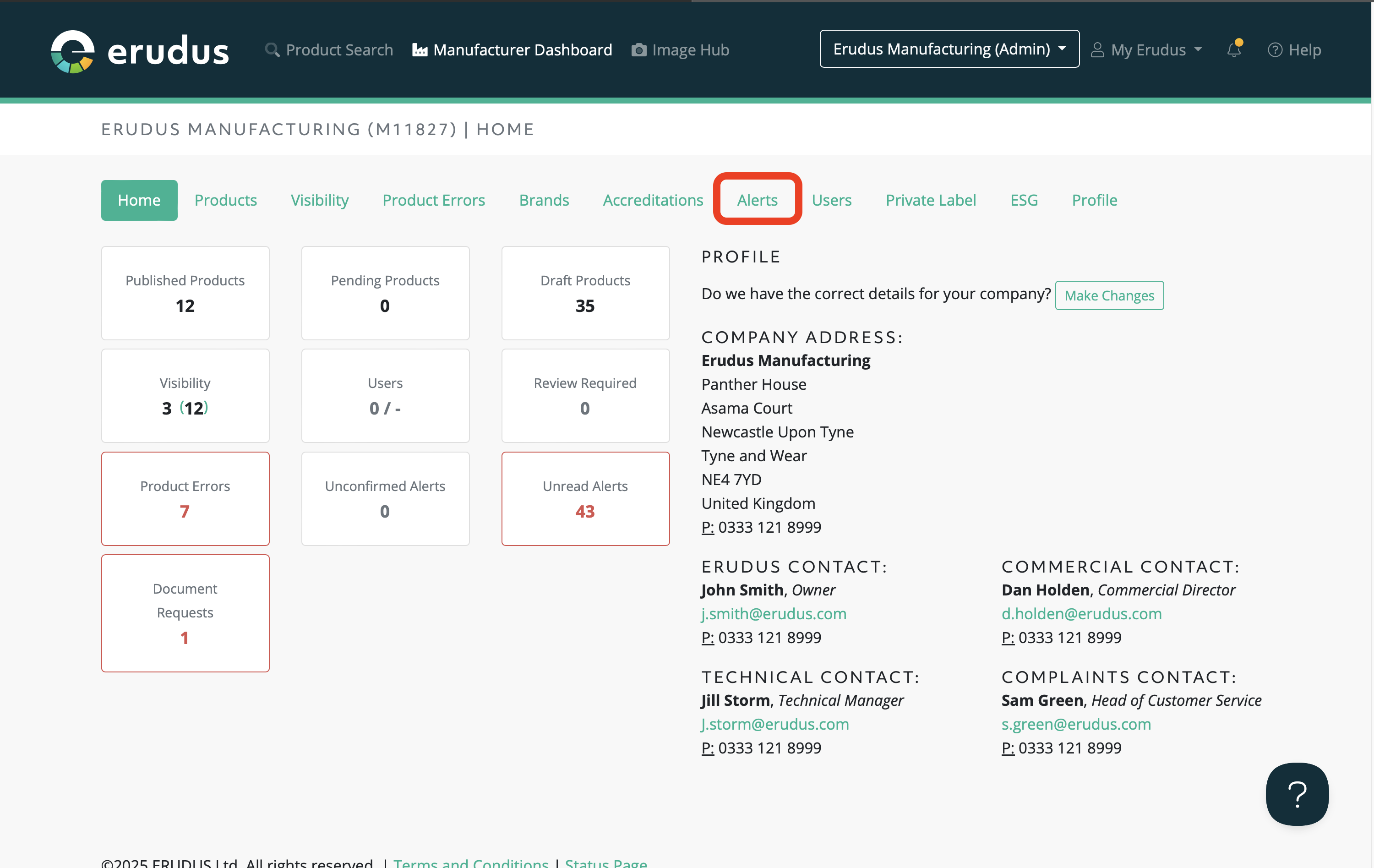Select the ESG tab
The image size is (1374, 868).
tap(1024, 200)
